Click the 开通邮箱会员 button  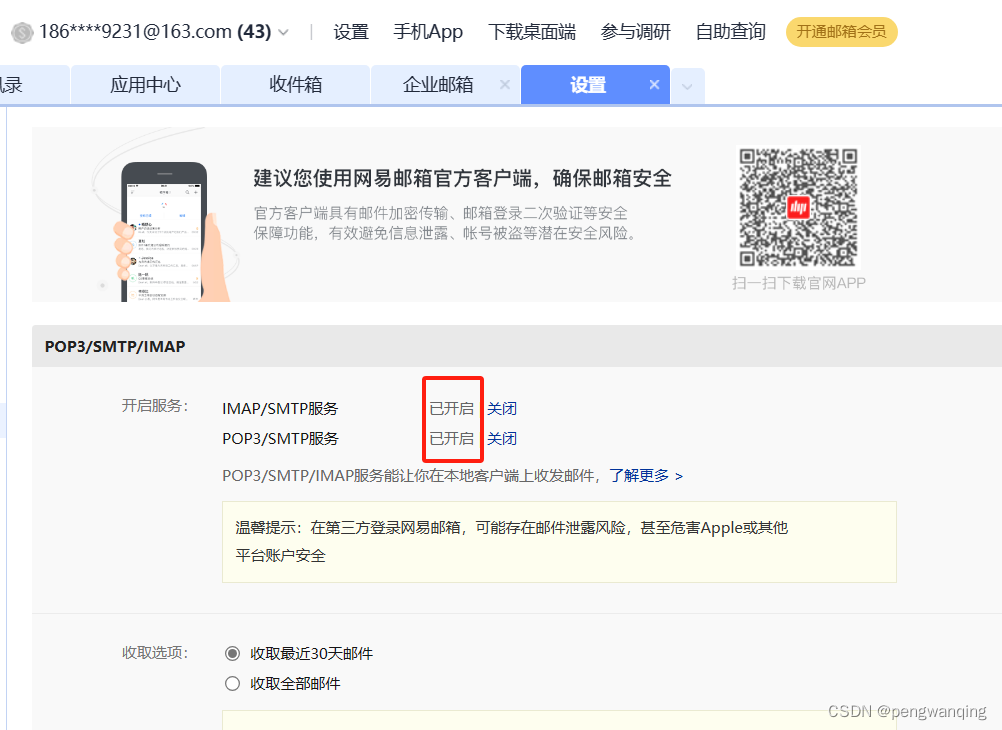(x=842, y=32)
